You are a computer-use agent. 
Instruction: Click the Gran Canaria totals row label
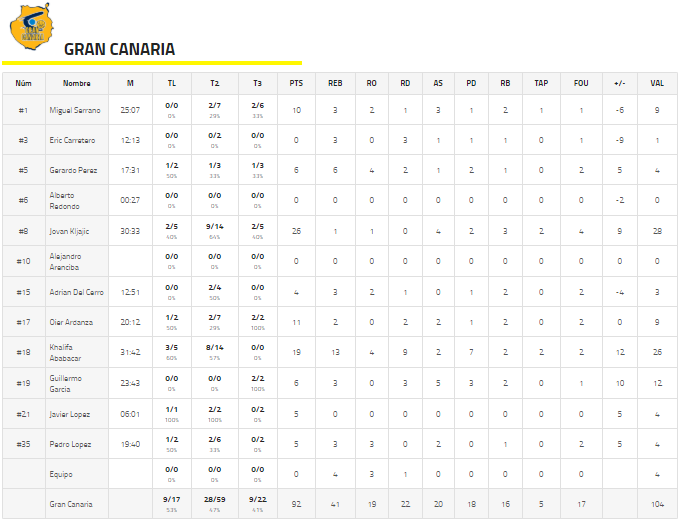(x=71, y=504)
